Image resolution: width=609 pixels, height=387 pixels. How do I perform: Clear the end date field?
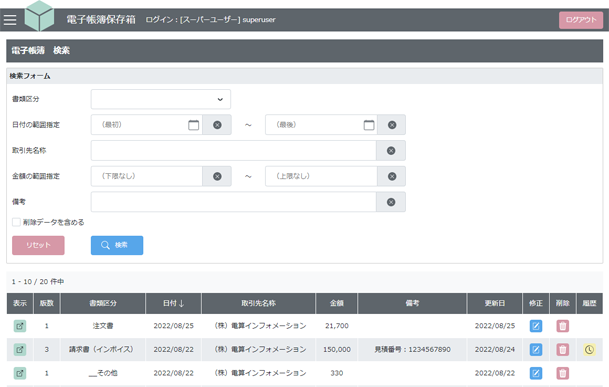(392, 125)
